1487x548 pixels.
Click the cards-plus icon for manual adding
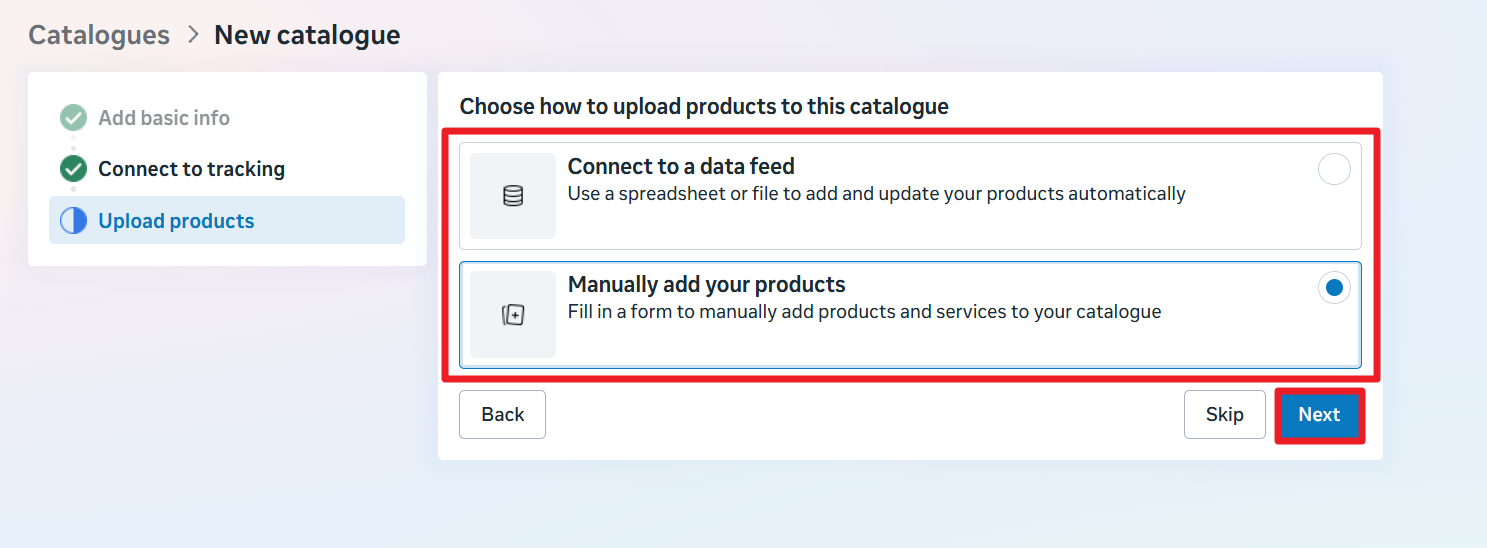point(513,315)
